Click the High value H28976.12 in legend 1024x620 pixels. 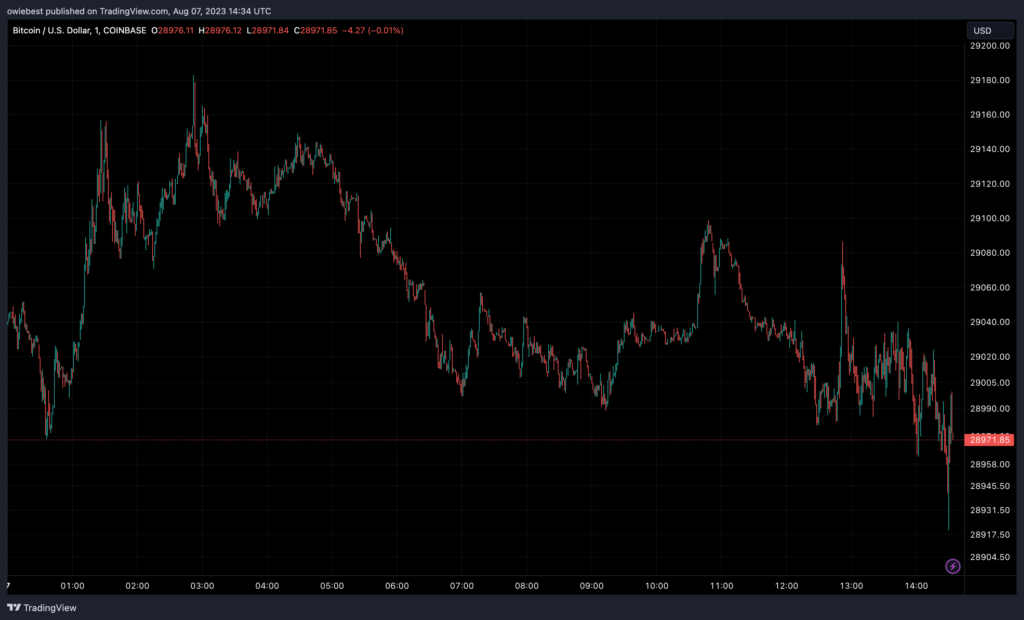click(x=220, y=31)
